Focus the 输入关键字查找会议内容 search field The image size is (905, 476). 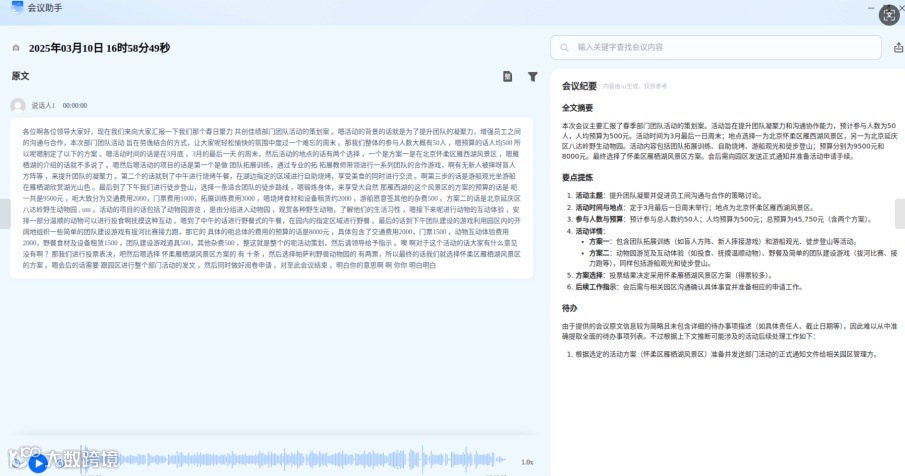(x=716, y=47)
